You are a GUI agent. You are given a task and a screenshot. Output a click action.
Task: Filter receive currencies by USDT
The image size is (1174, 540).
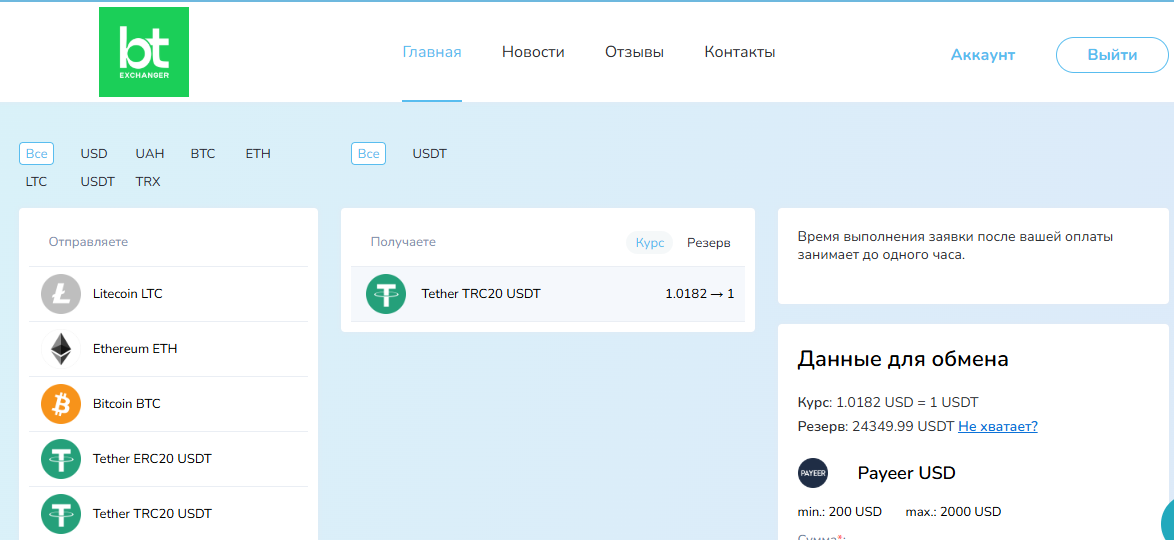[x=430, y=154]
